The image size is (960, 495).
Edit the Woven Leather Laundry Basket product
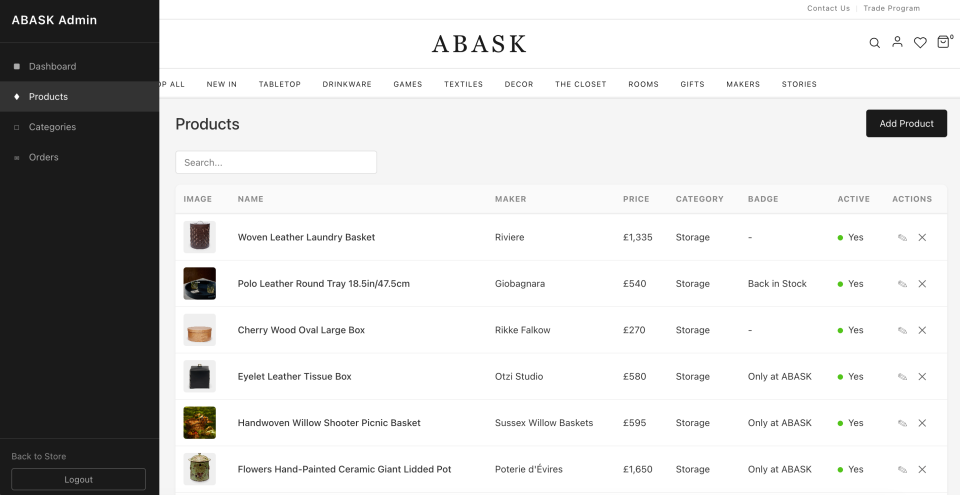902,238
